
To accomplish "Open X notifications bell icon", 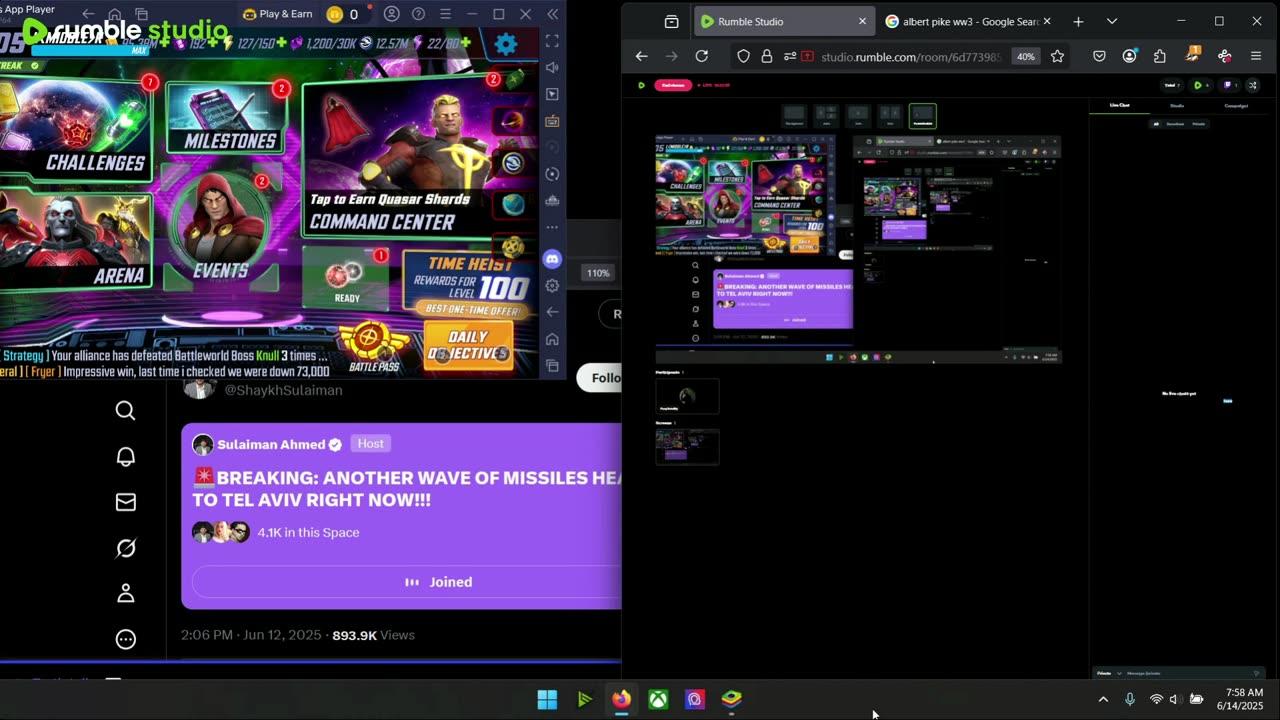I will [125, 457].
